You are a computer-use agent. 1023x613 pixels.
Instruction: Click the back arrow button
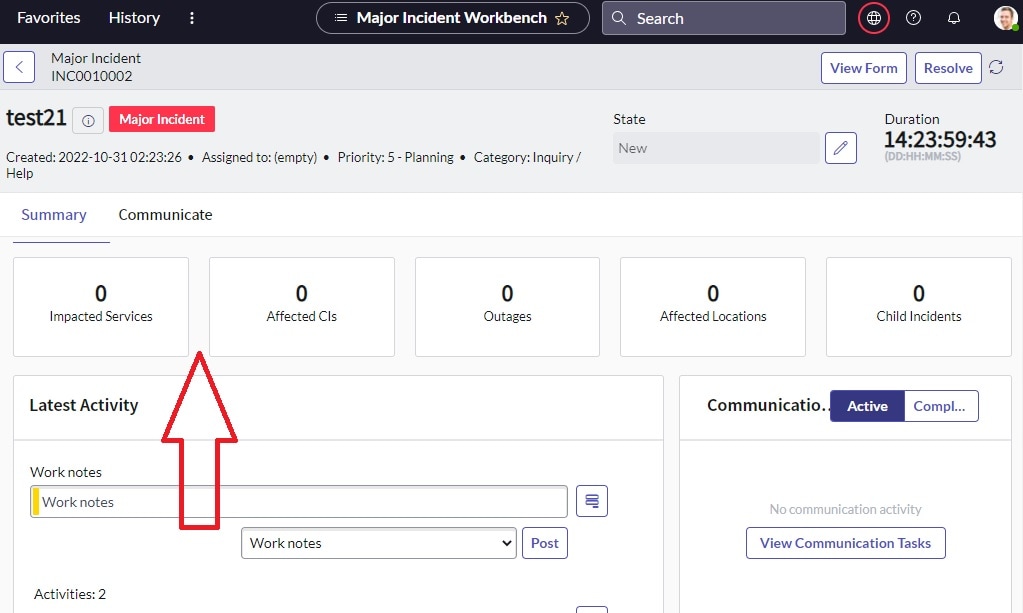click(19, 67)
